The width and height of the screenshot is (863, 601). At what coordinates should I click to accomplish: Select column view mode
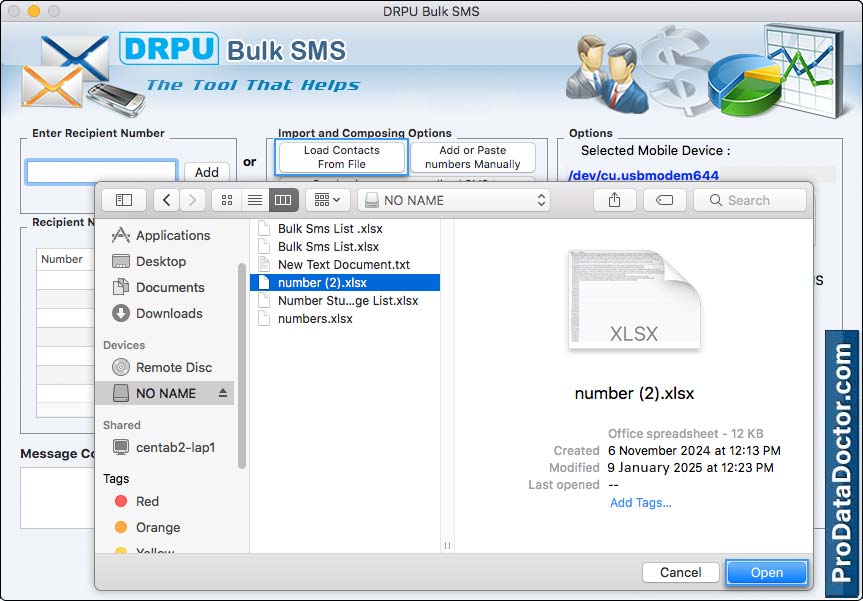[283, 200]
